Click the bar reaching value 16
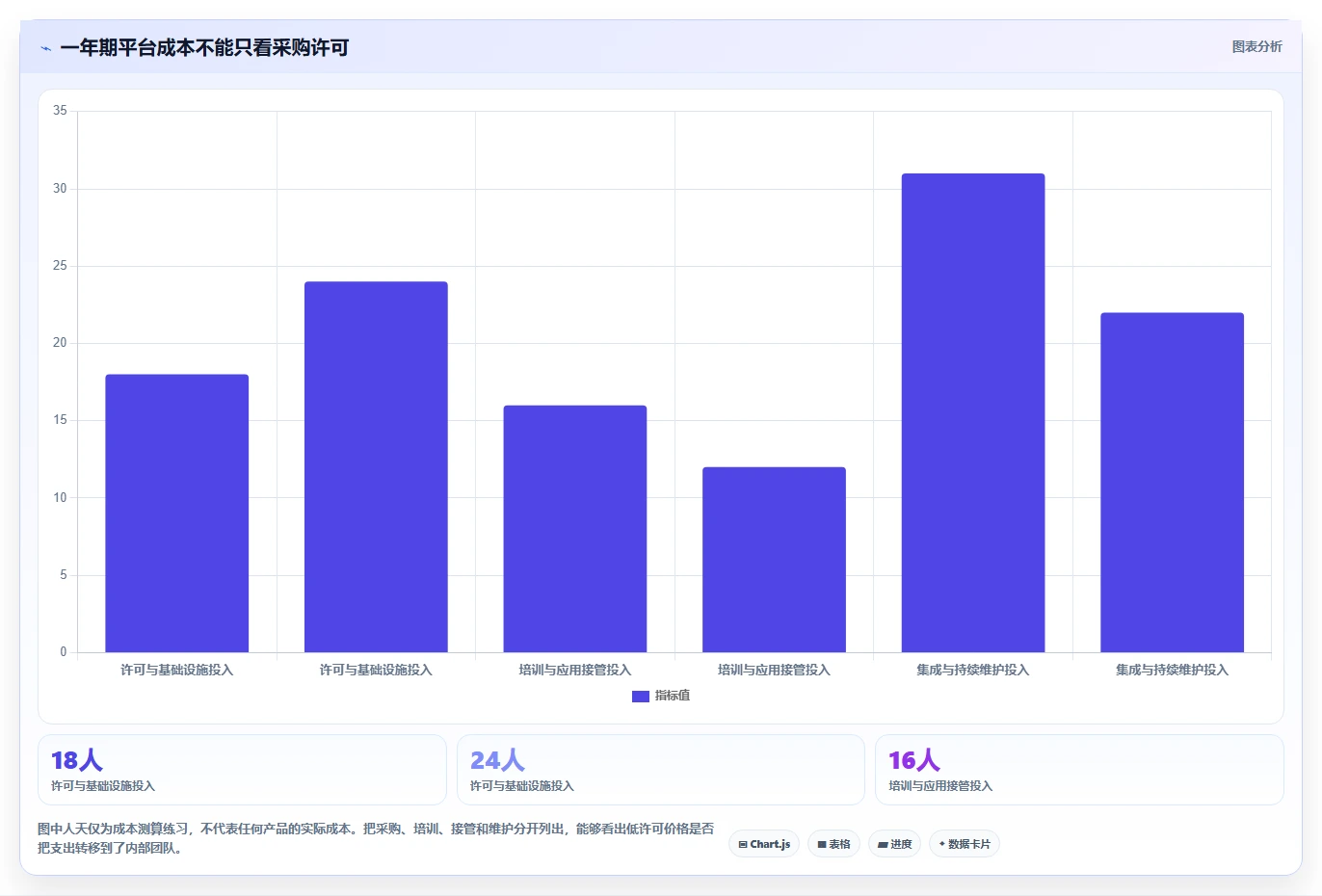Viewport: 1322px width, 896px height. coord(575,529)
